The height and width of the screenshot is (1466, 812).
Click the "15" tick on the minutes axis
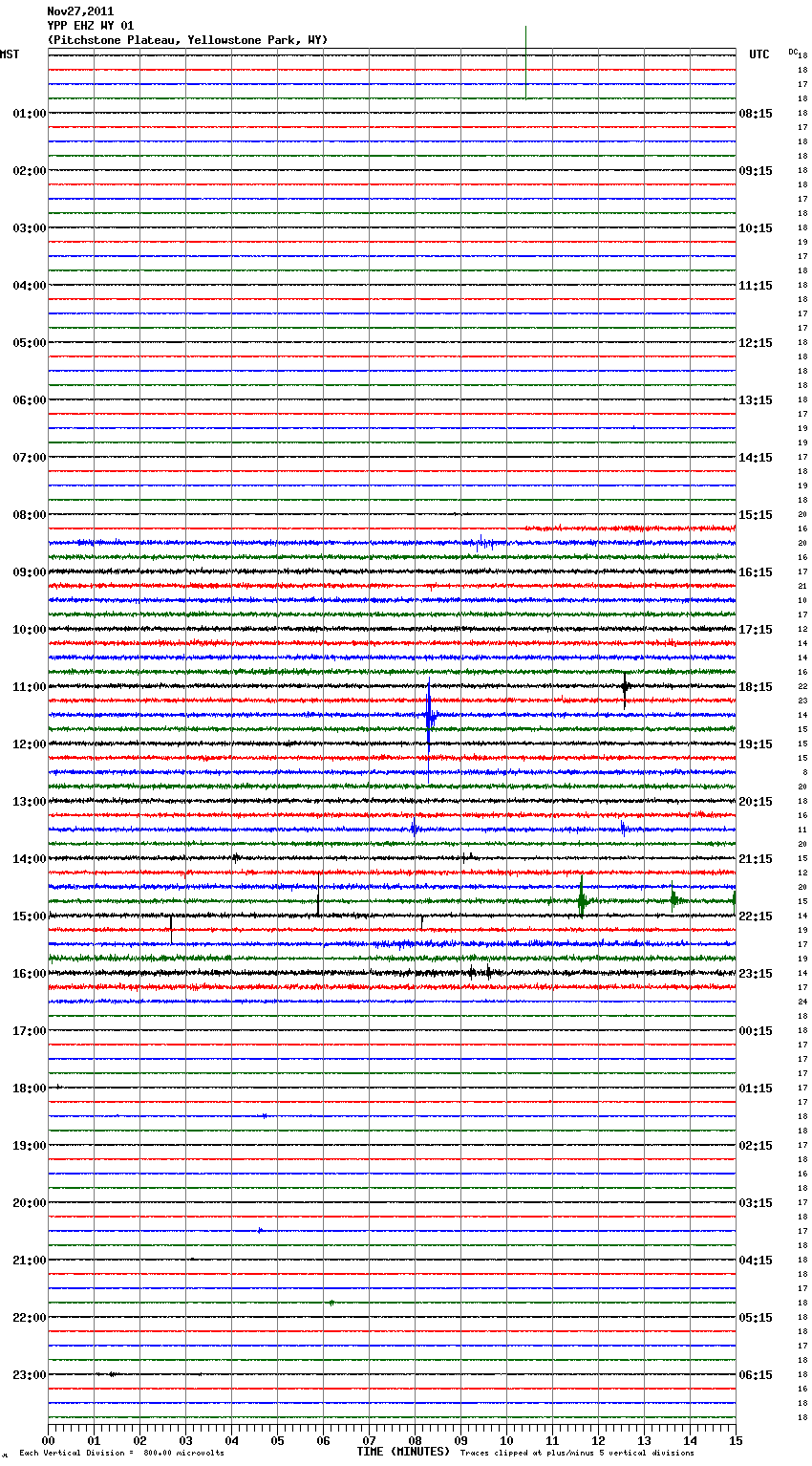735,1440
